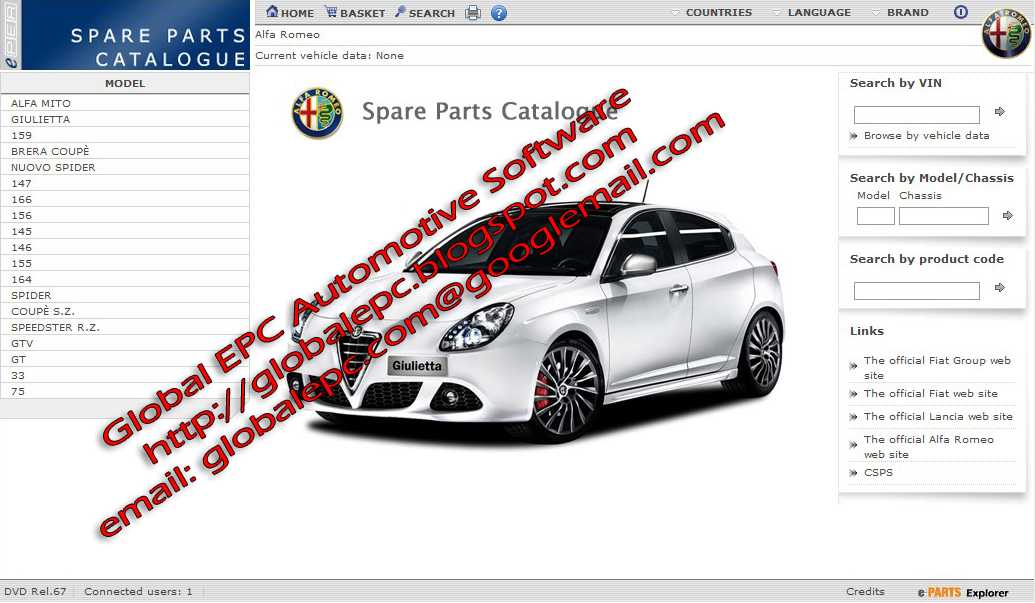Expand the COUNTRIES dropdown menu

coord(711,13)
